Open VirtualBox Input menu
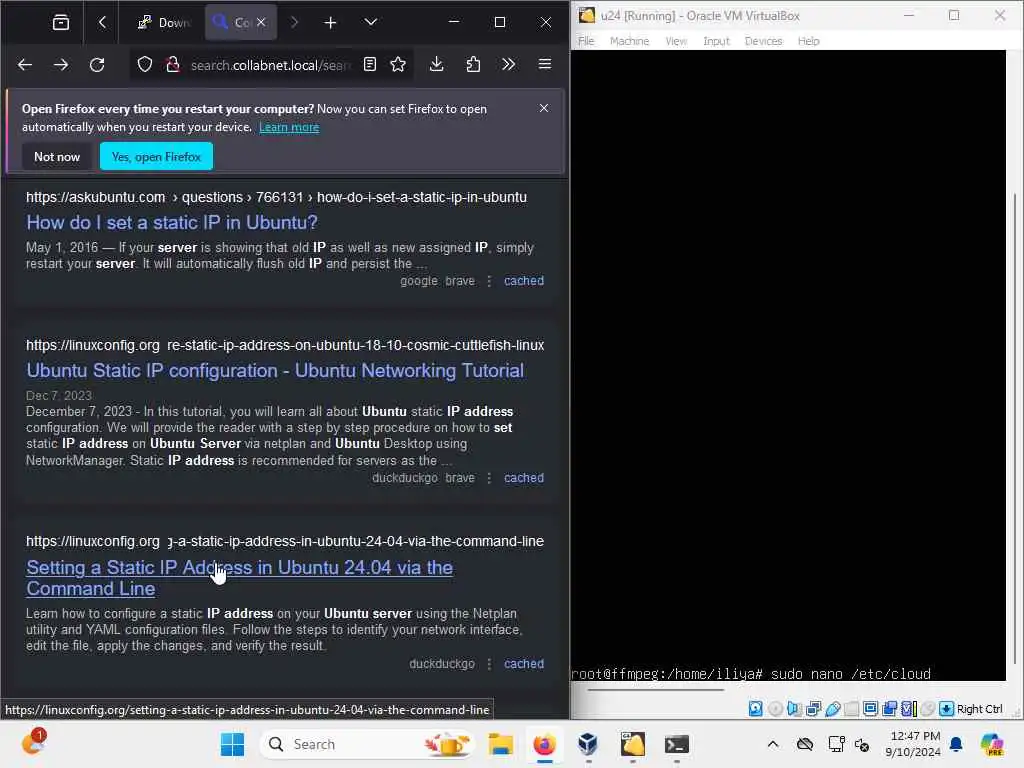 (716, 41)
